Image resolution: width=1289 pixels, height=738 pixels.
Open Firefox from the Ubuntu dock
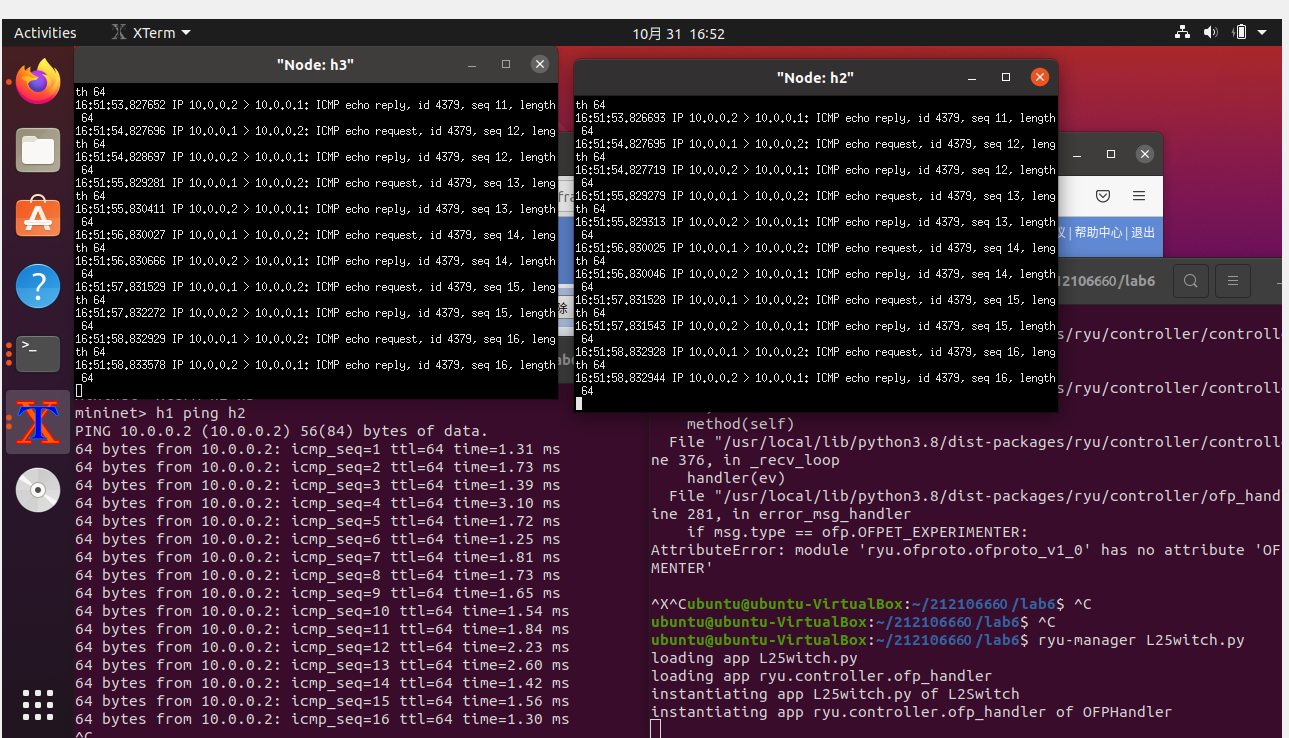point(38,82)
